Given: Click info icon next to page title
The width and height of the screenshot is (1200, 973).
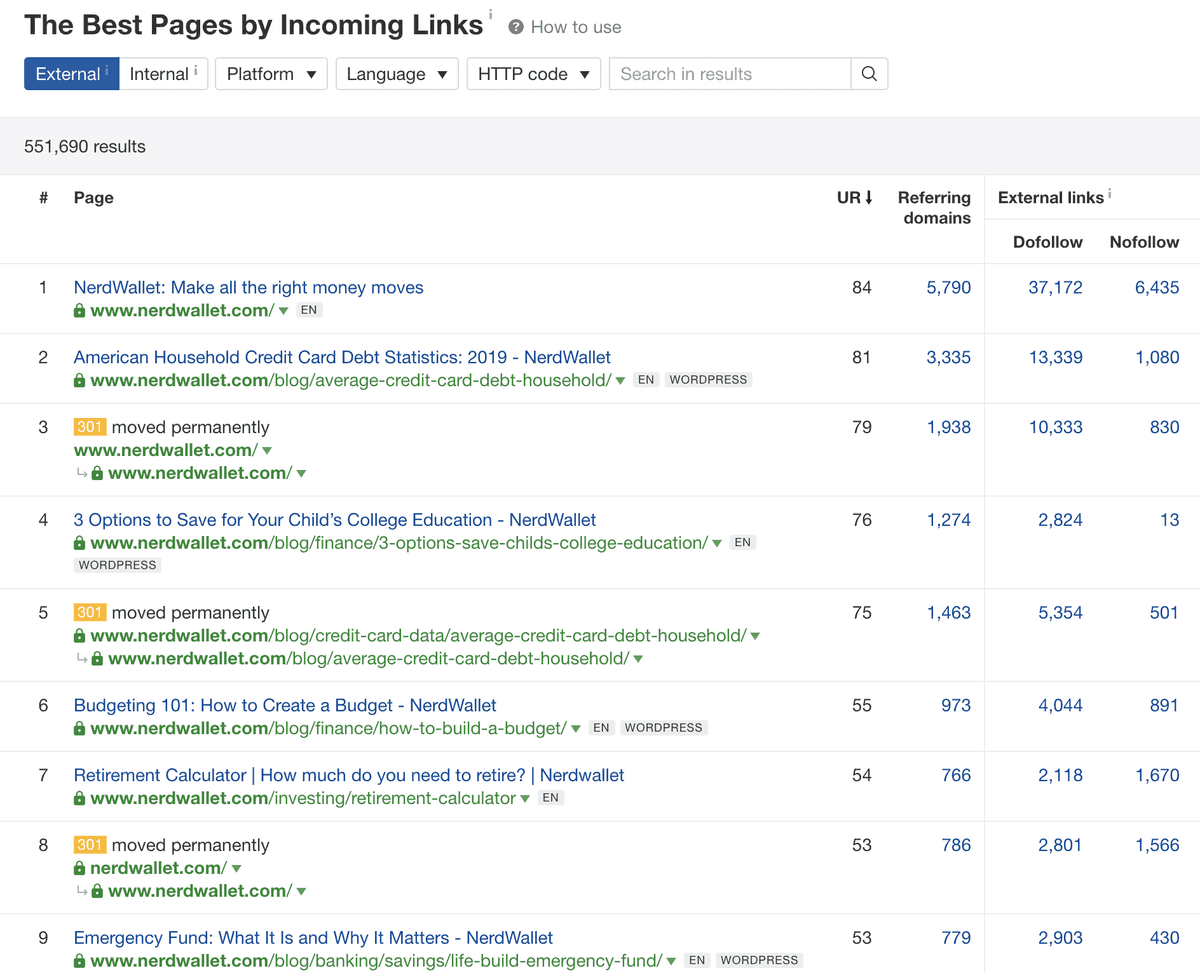Looking at the screenshot, I should click(491, 14).
